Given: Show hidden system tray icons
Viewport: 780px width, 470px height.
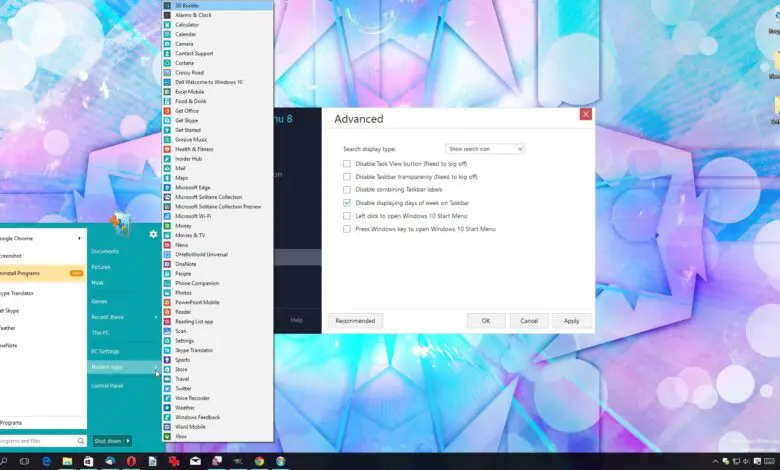Looking at the screenshot, I should point(715,462).
